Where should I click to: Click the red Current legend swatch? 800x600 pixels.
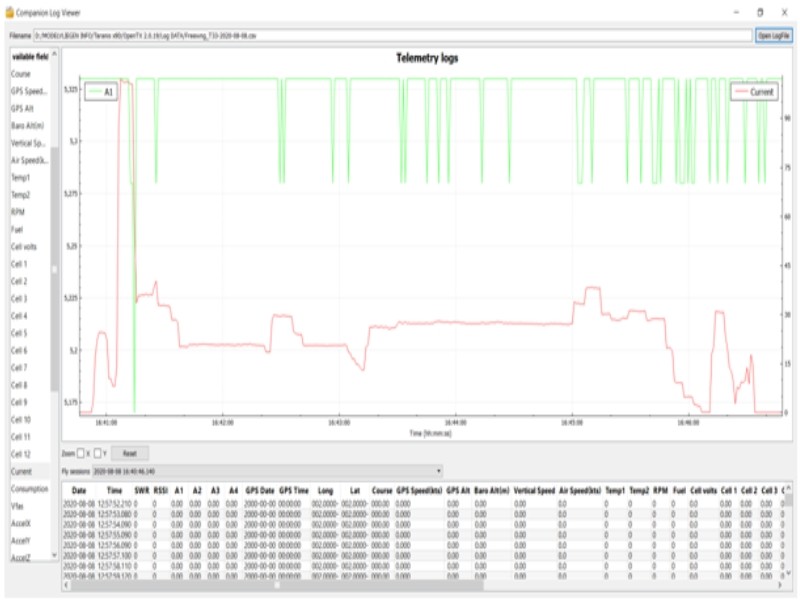click(x=740, y=91)
